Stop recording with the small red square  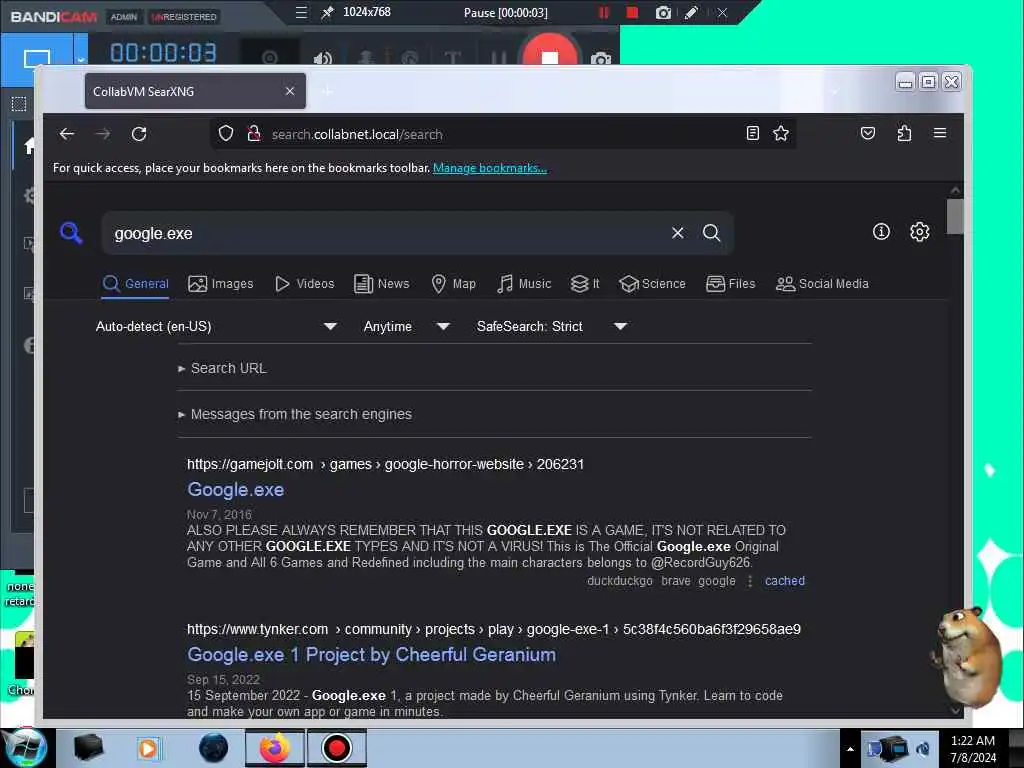pyautogui.click(x=632, y=12)
